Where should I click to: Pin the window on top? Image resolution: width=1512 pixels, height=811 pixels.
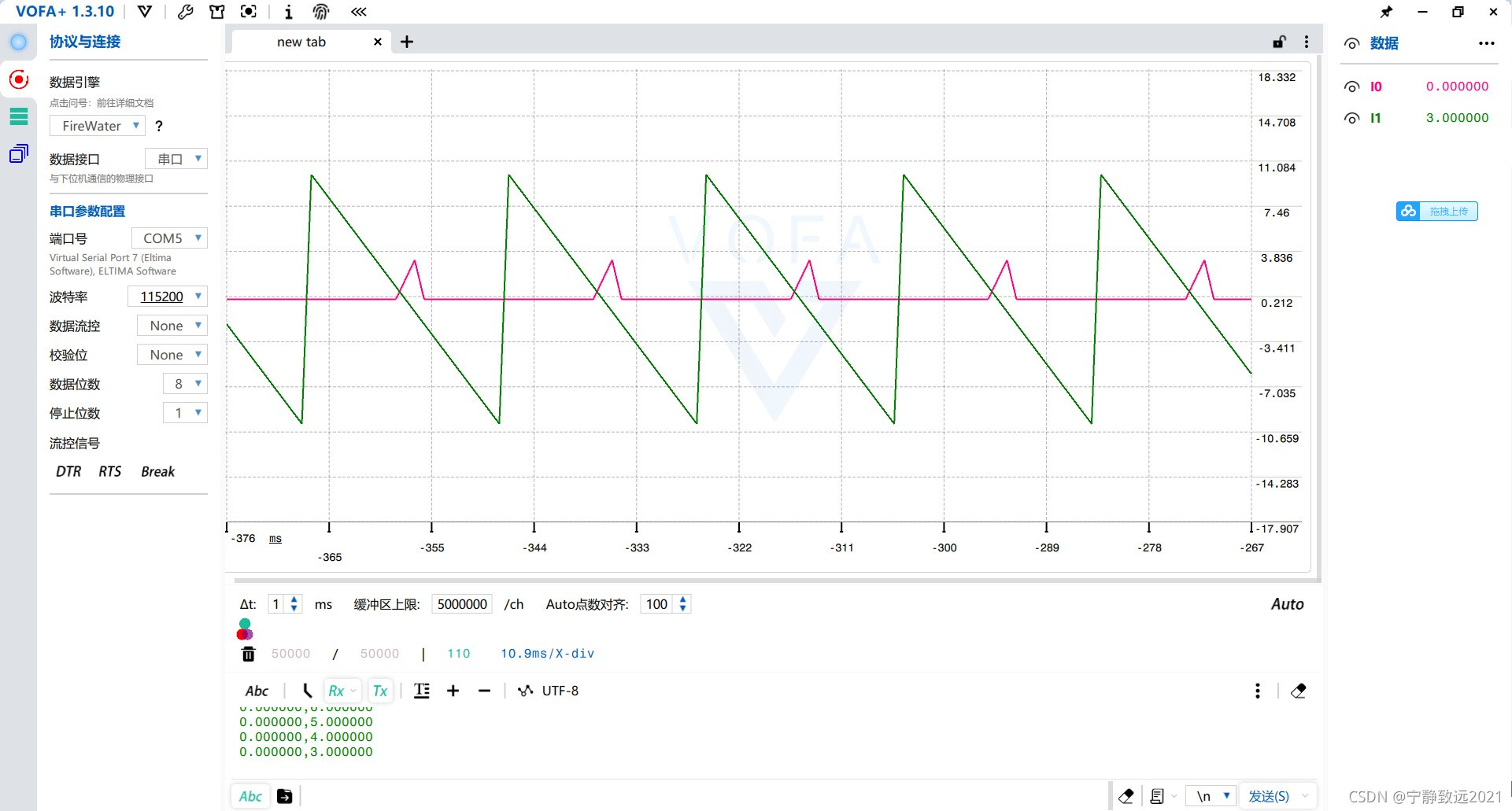click(1386, 12)
